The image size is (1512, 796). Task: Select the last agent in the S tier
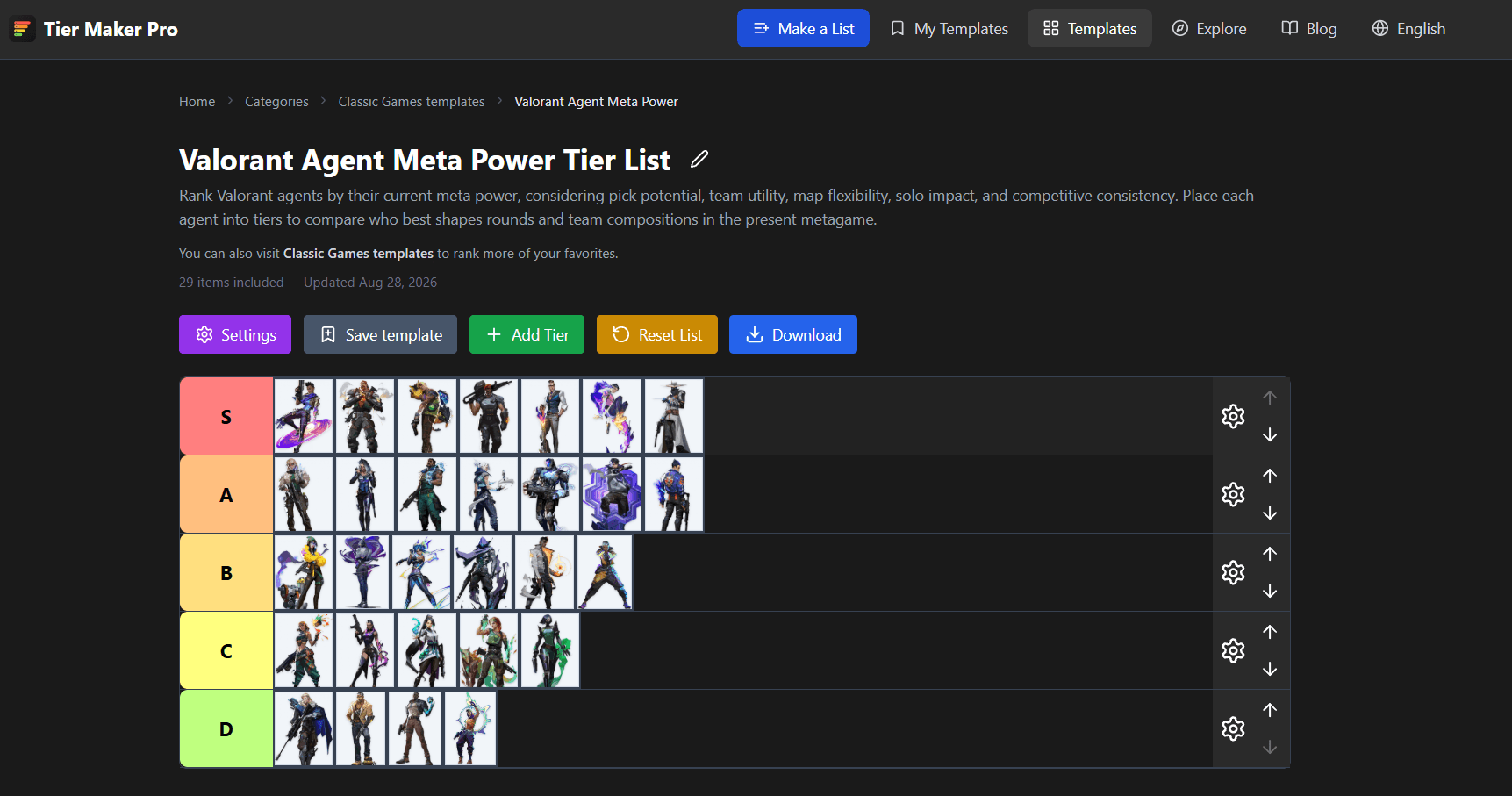pyautogui.click(x=674, y=416)
